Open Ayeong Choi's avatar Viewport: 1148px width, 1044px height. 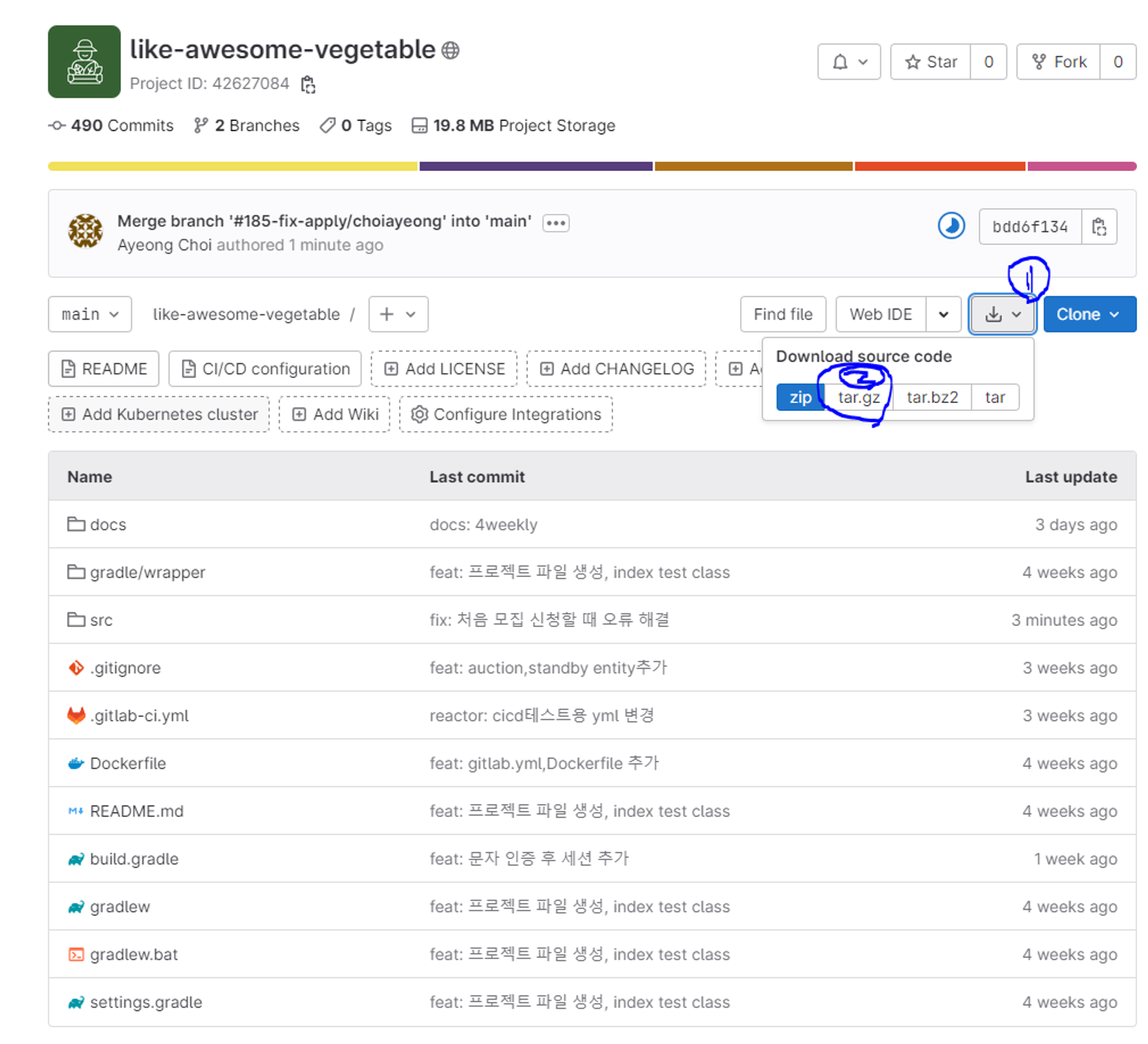(86, 231)
